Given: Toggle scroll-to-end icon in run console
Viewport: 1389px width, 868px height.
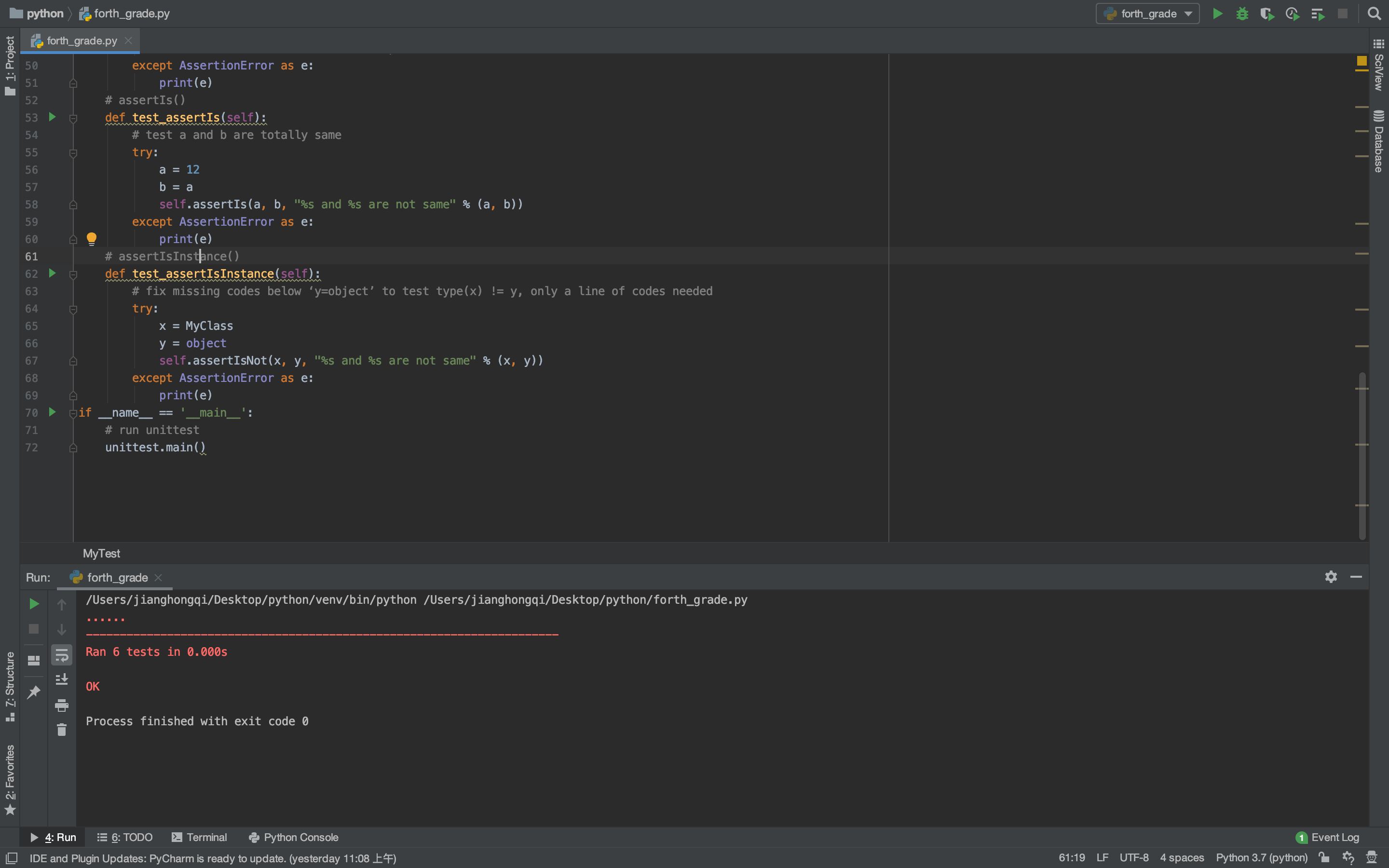Looking at the screenshot, I should pyautogui.click(x=61, y=680).
